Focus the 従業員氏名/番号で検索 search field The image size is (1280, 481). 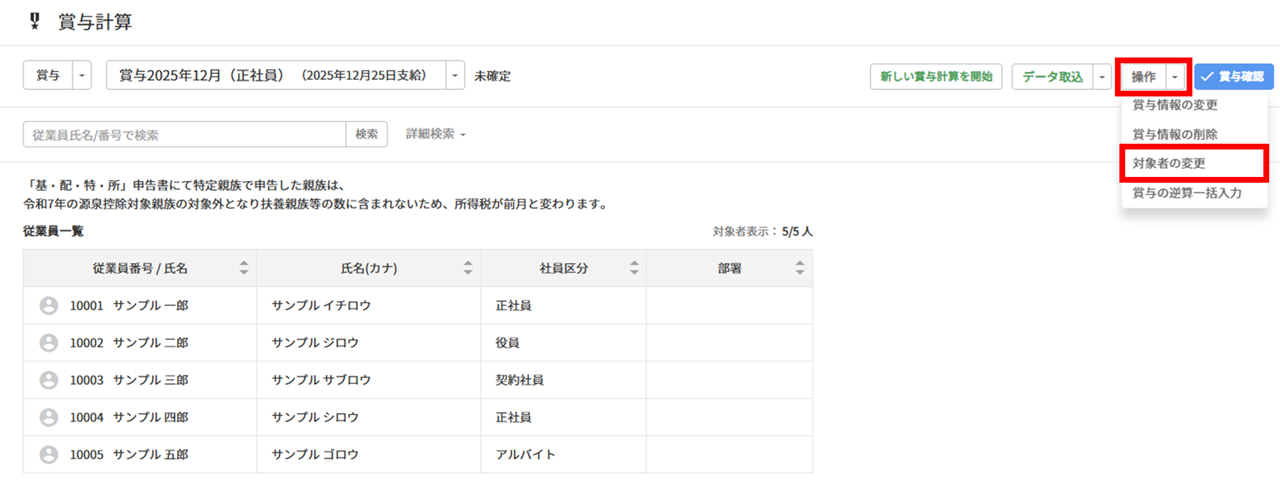[x=184, y=134]
